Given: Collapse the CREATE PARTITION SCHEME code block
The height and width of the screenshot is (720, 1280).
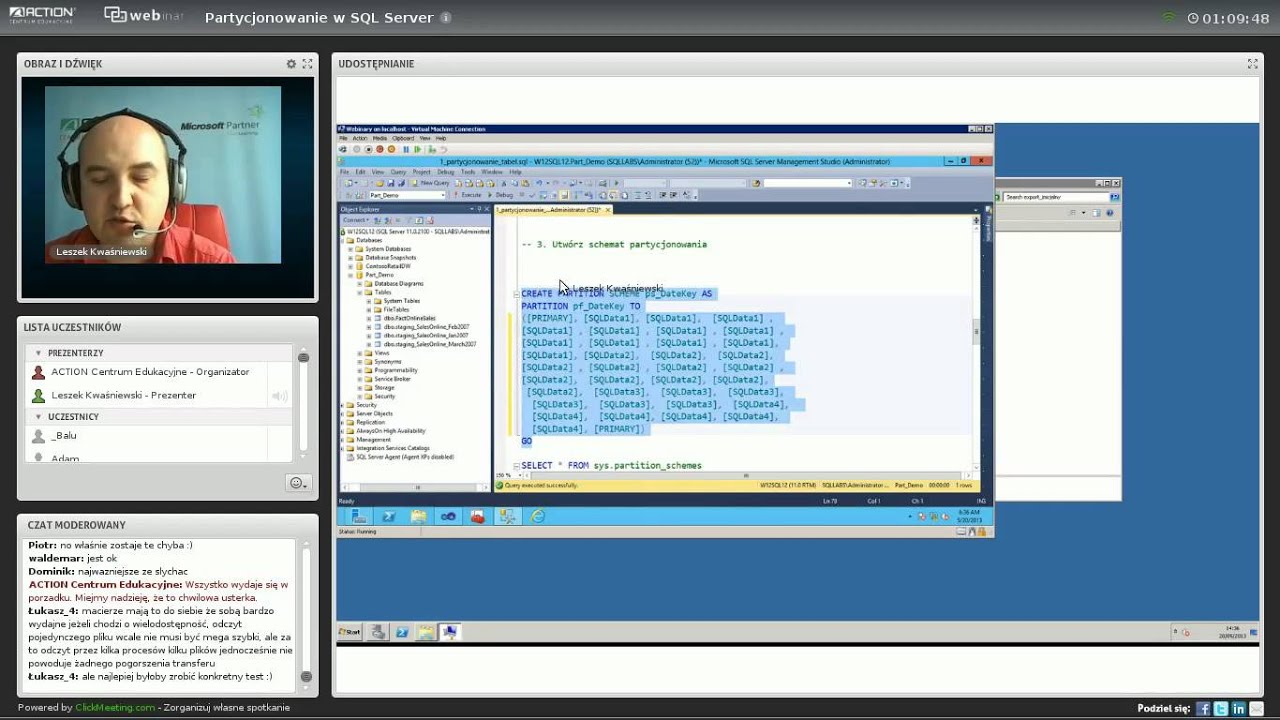Looking at the screenshot, I should tap(516, 295).
